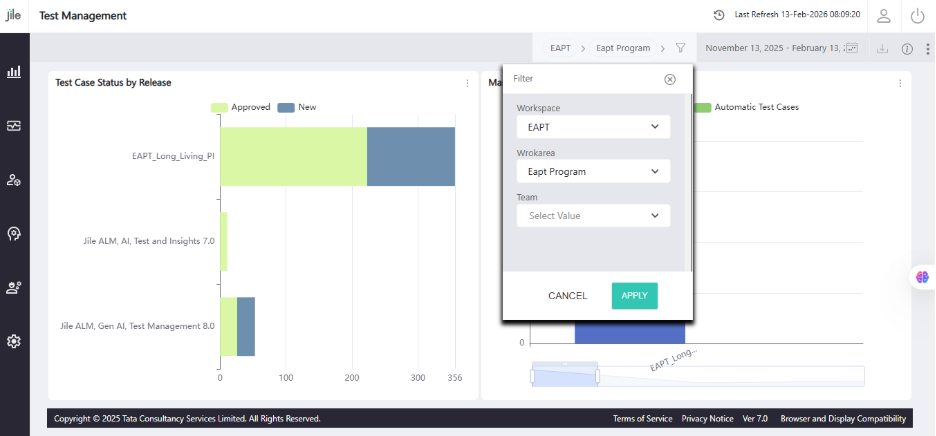Click the Jile ALM 7.0 Approved bar
936x436 pixels.
click(224, 241)
